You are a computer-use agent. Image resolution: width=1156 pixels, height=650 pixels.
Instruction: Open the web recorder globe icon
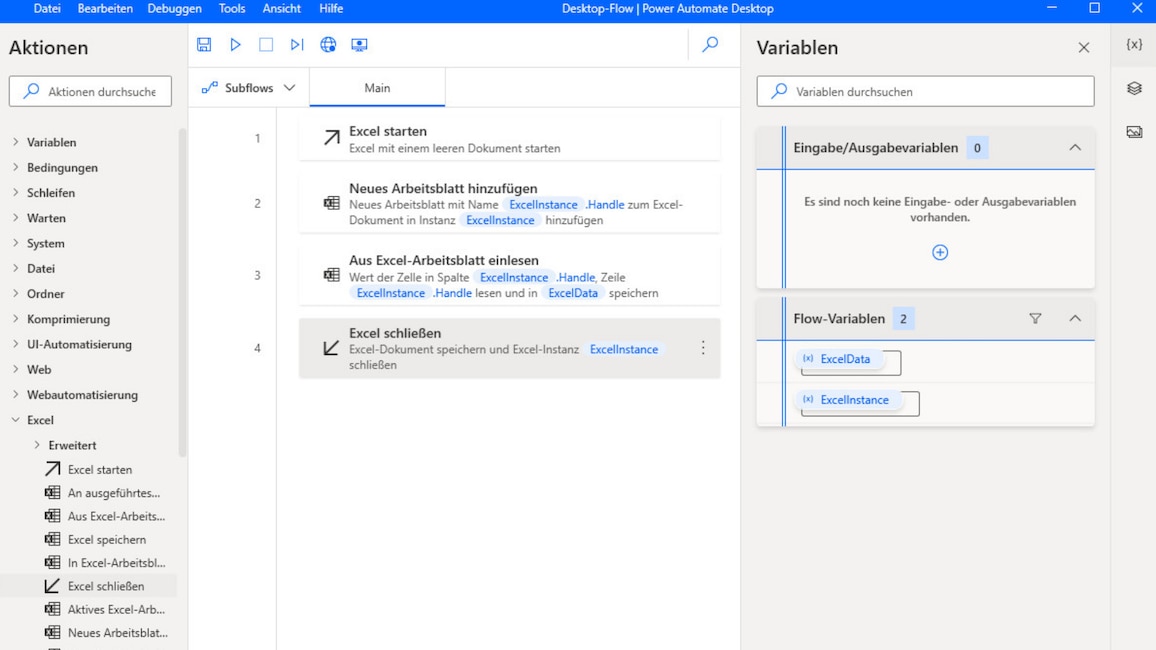click(x=328, y=44)
